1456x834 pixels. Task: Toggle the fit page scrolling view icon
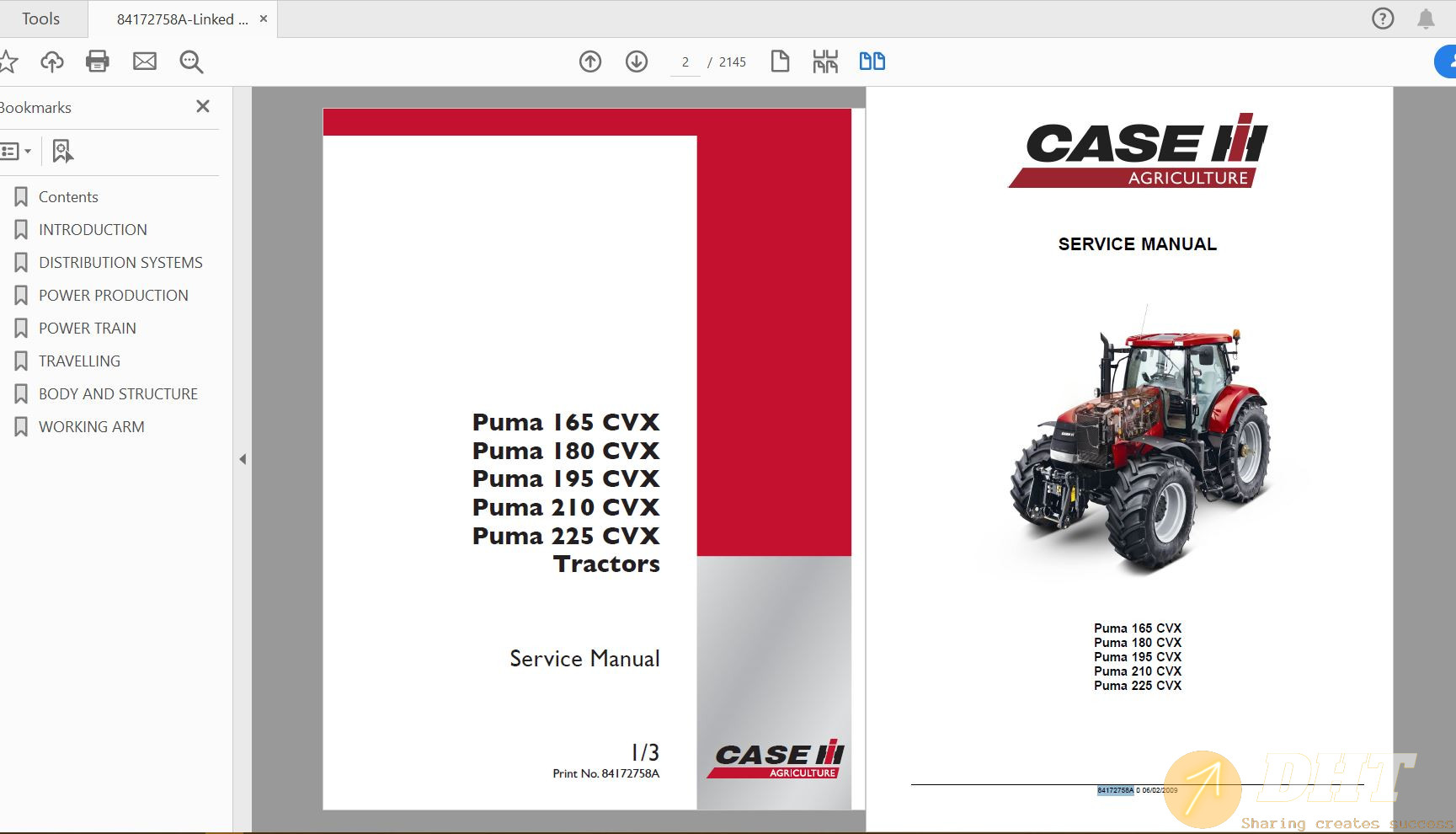[x=825, y=61]
